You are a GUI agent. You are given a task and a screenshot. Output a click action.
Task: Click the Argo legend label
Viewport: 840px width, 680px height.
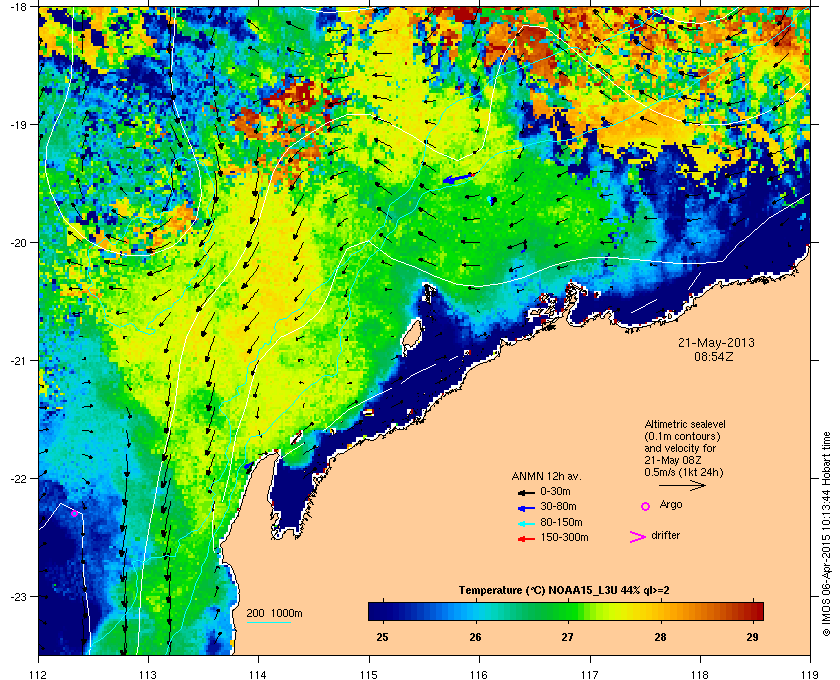[671, 505]
